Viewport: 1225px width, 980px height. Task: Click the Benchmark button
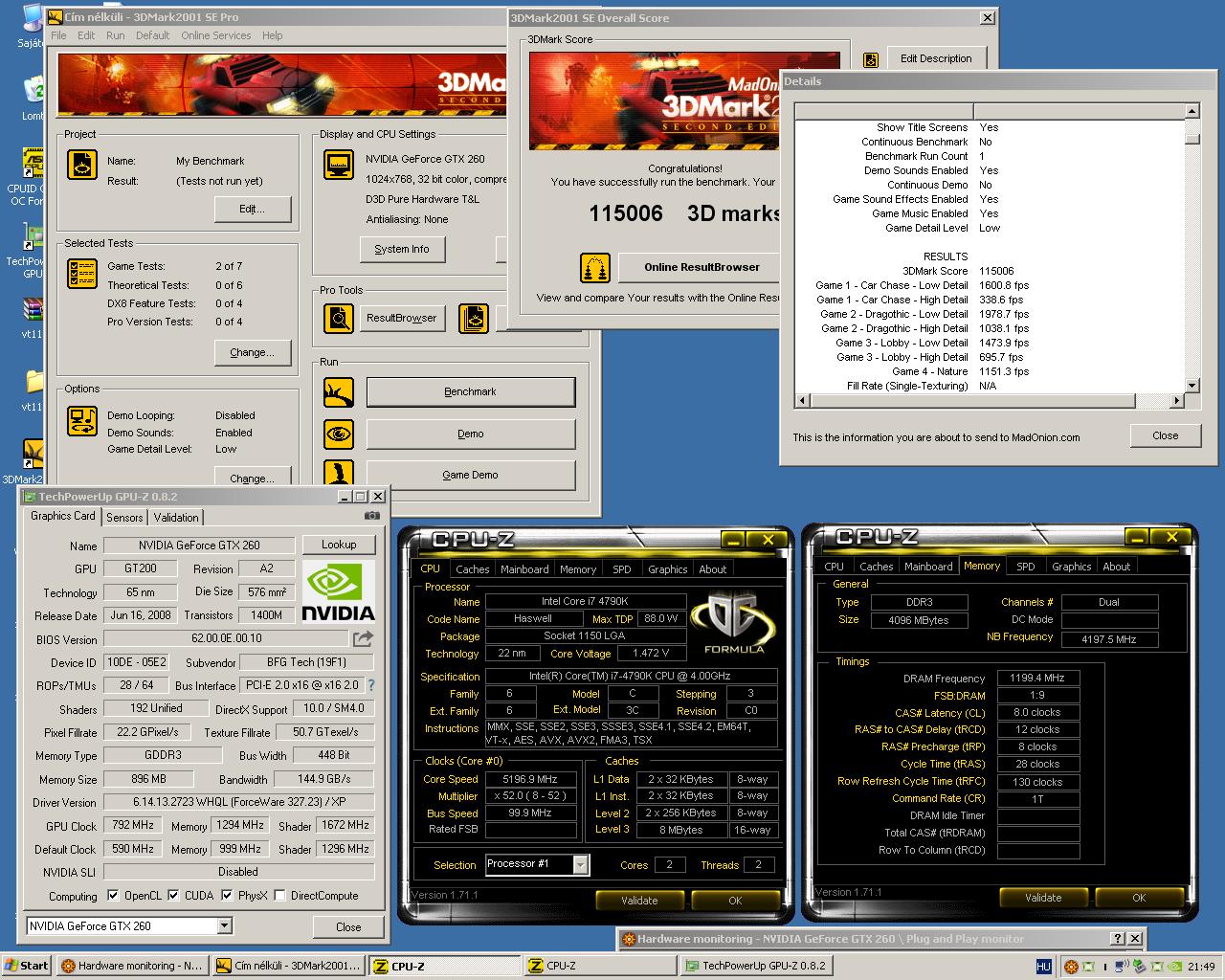(471, 391)
